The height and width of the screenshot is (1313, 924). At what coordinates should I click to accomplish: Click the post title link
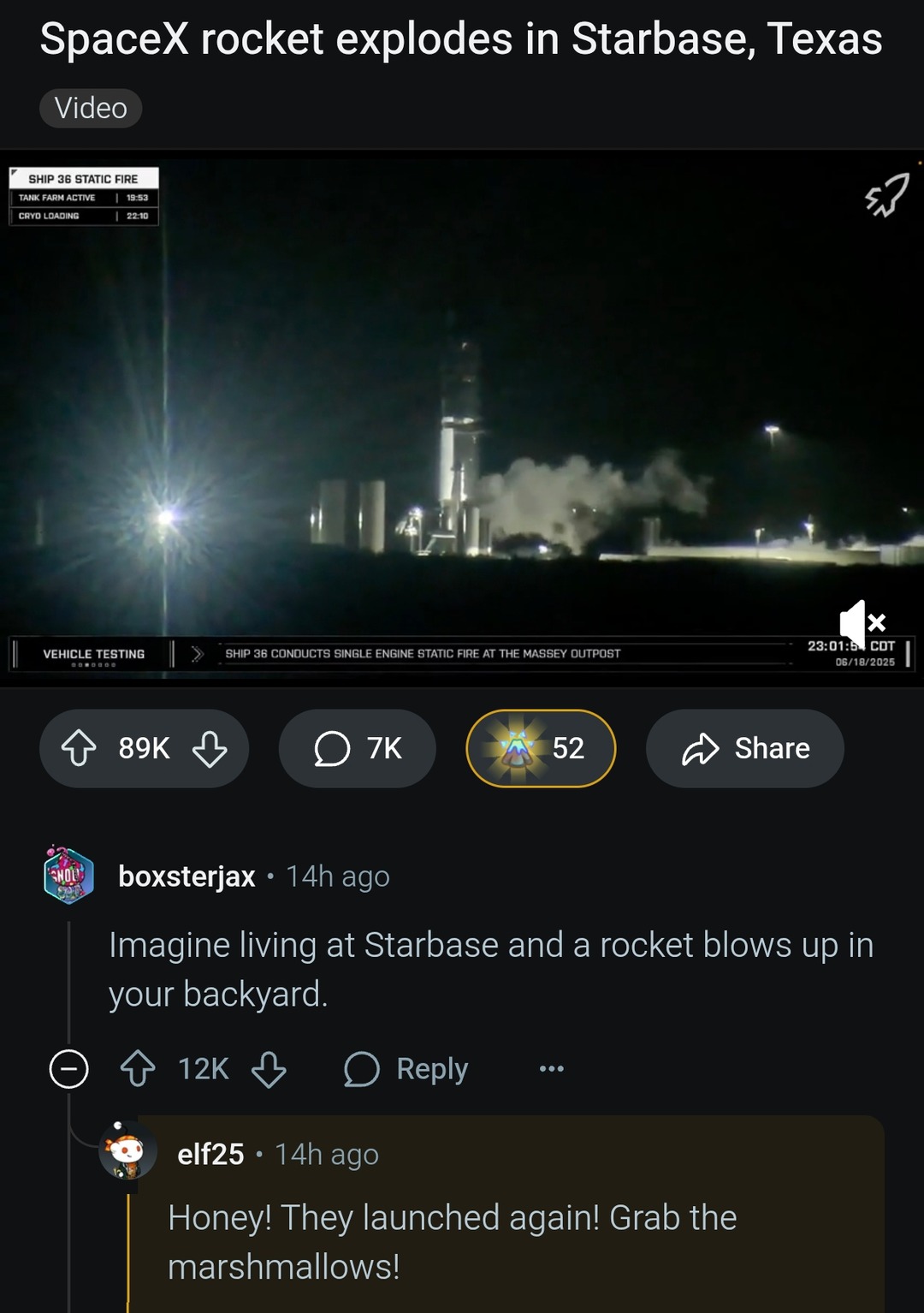click(x=462, y=39)
